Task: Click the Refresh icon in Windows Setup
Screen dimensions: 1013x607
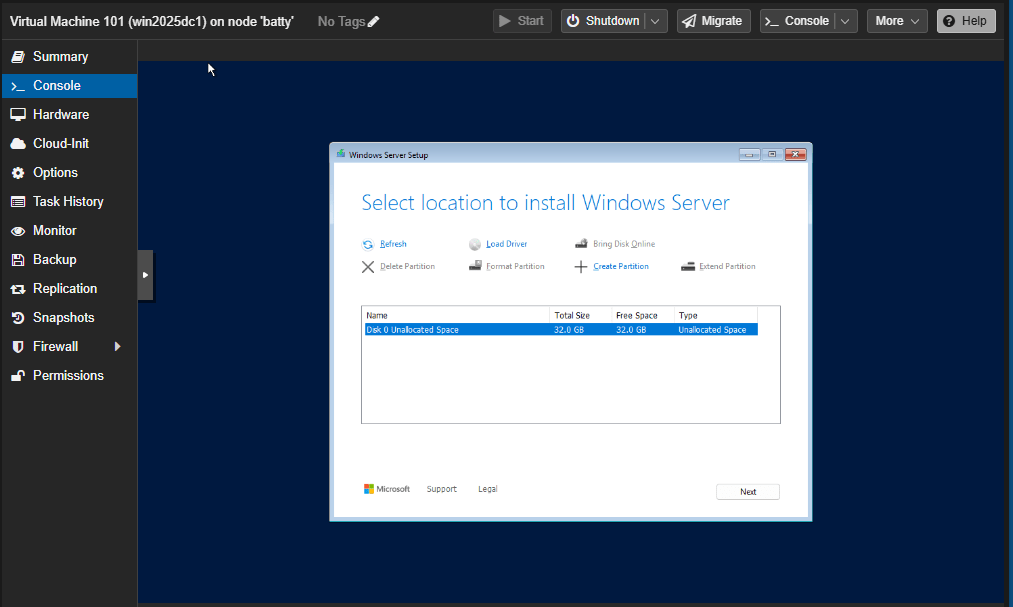Action: [x=368, y=244]
